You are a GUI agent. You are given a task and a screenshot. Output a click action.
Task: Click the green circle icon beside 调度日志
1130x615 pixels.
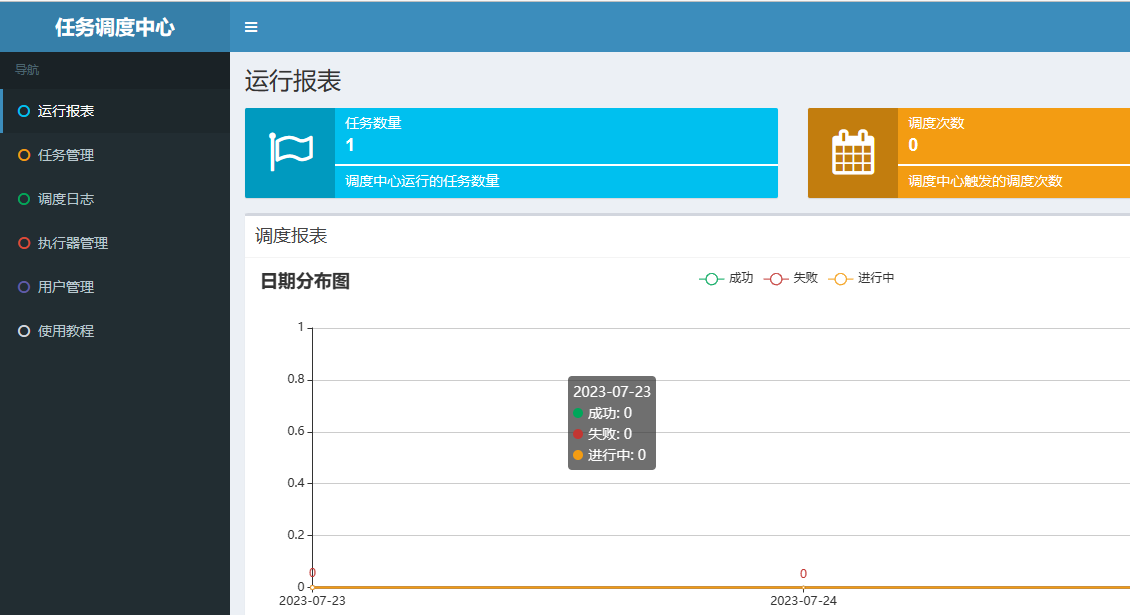point(24,199)
